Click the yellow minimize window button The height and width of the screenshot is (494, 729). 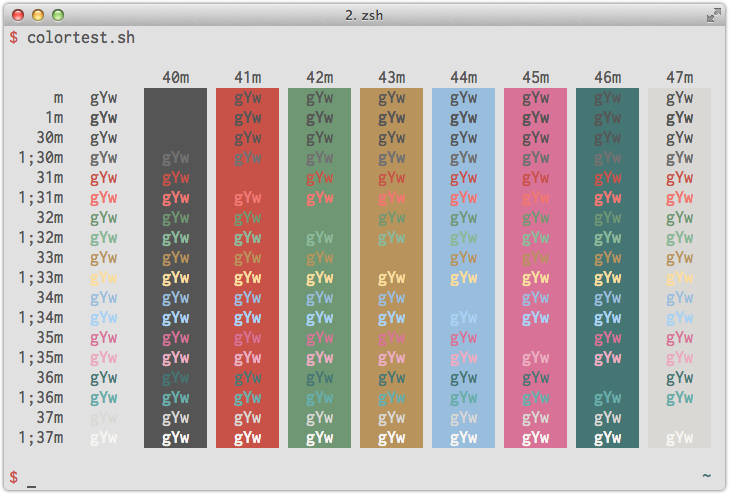38,15
